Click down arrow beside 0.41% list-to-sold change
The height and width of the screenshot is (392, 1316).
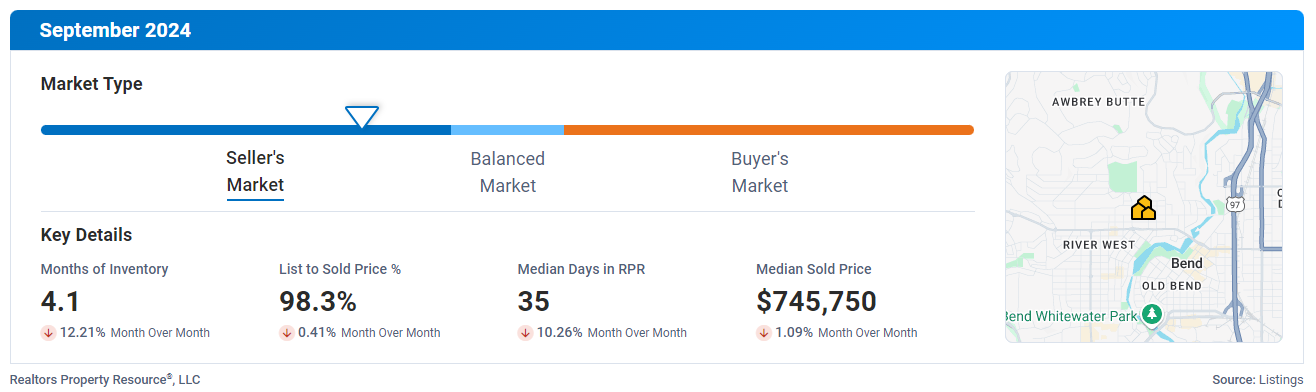(x=286, y=333)
